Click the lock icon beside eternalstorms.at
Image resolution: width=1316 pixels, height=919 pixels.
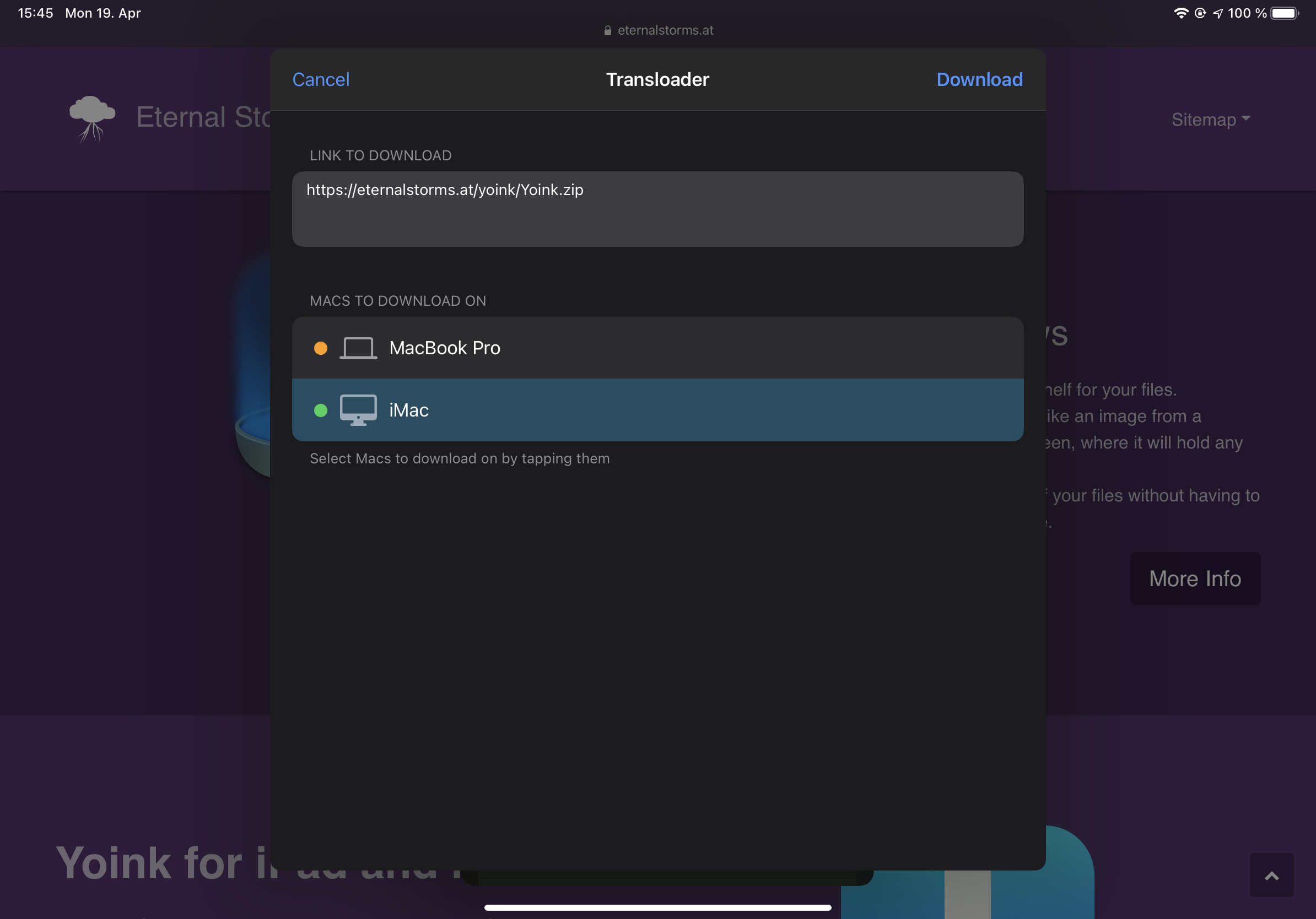tap(607, 30)
